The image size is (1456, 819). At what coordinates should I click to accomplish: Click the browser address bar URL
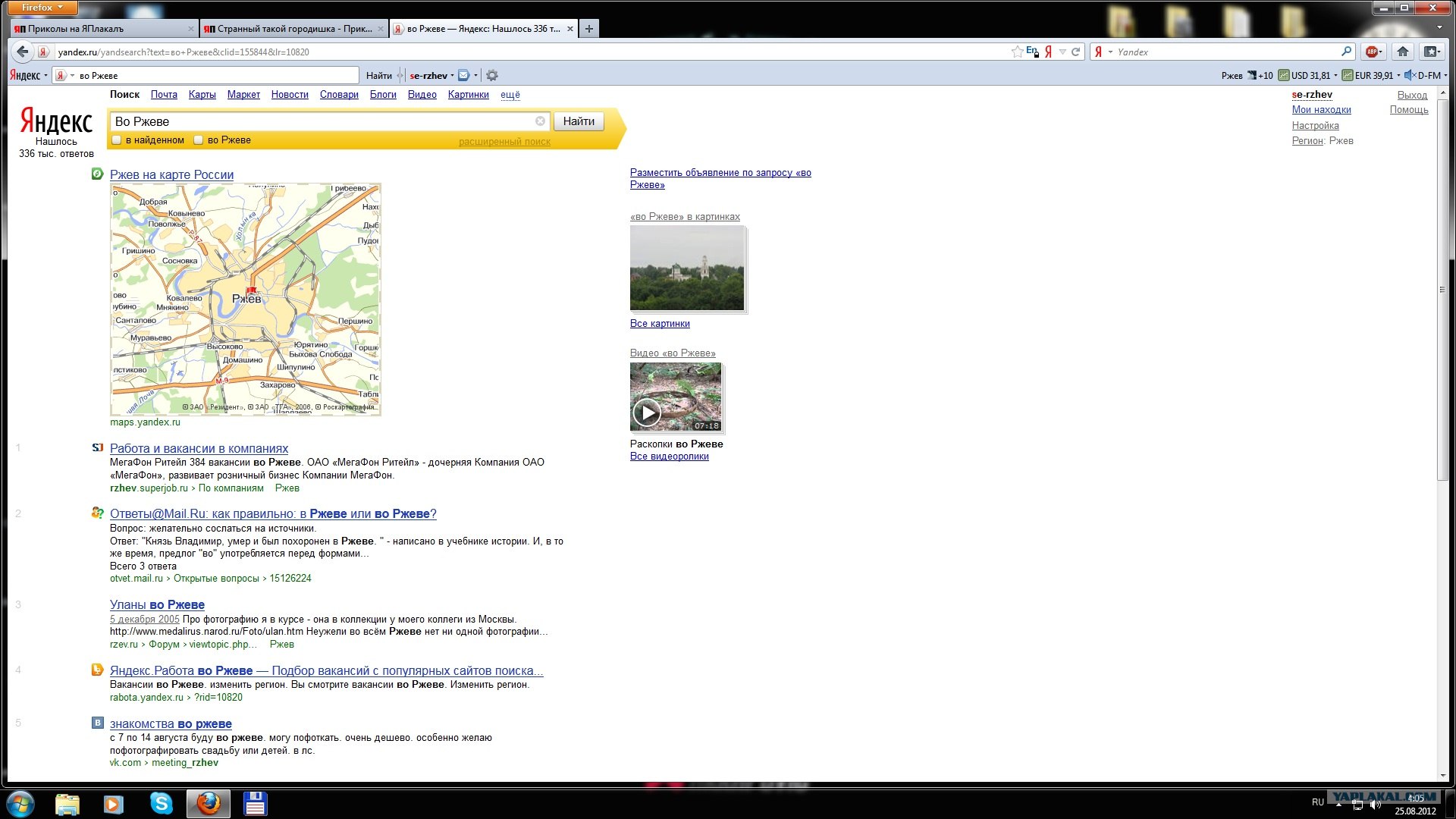click(531, 52)
